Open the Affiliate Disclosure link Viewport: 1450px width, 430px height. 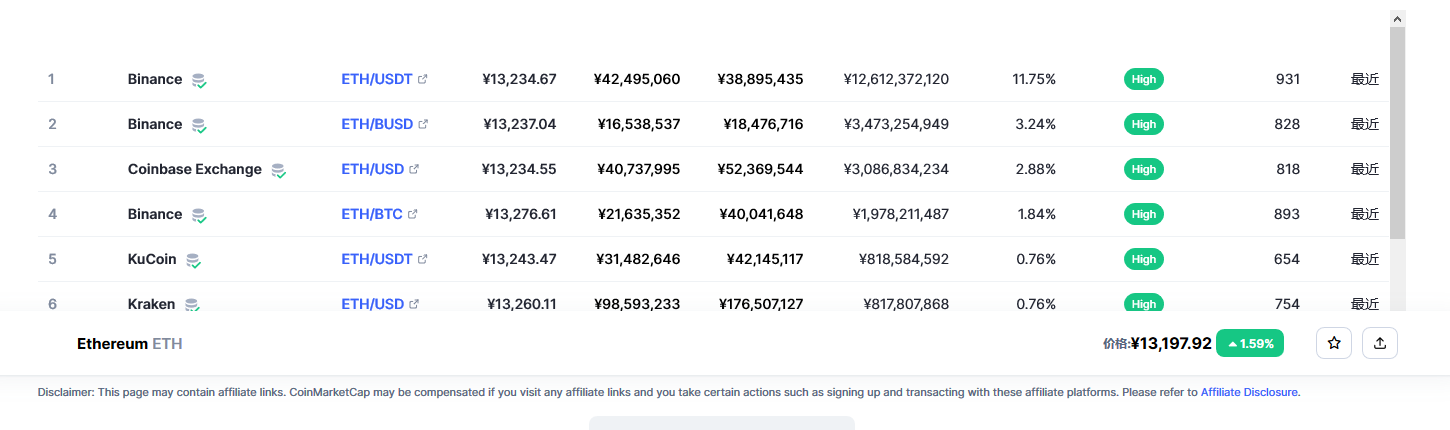coord(1250,392)
